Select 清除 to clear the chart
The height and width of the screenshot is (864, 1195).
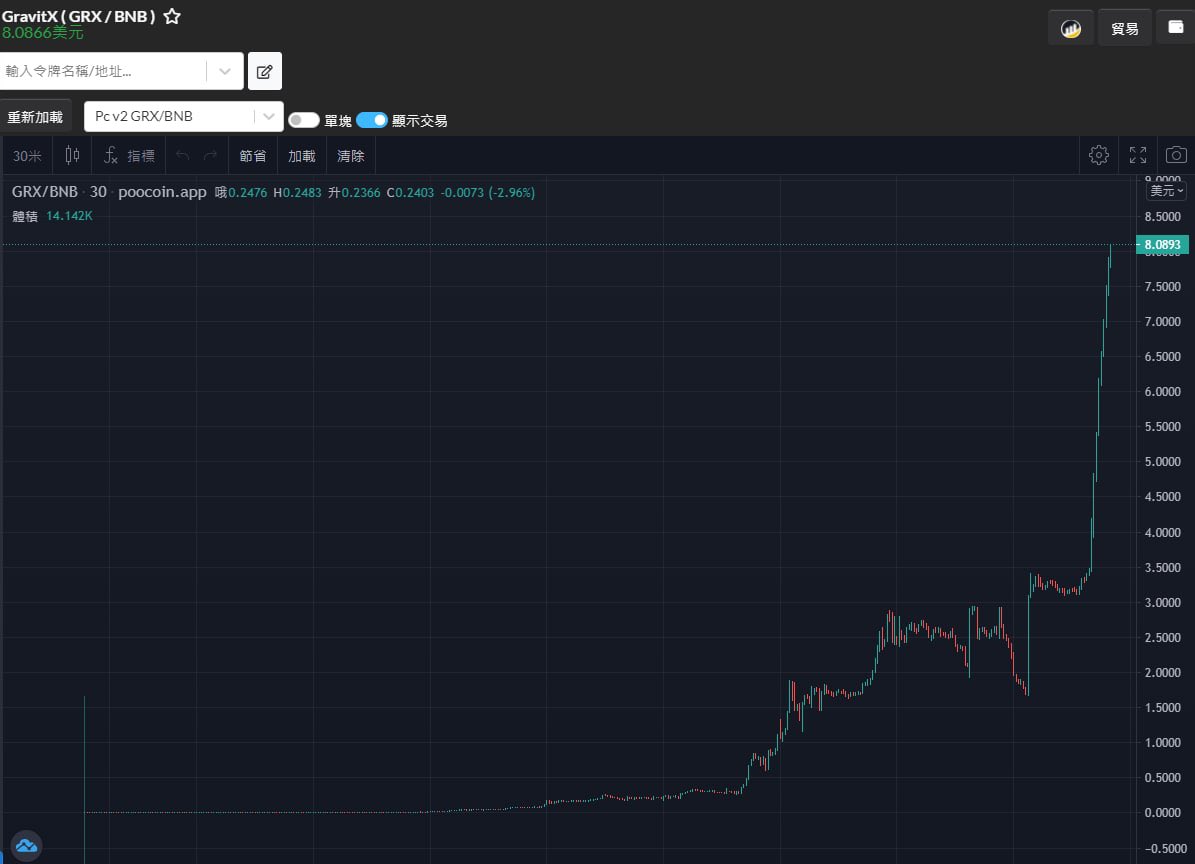coord(350,155)
